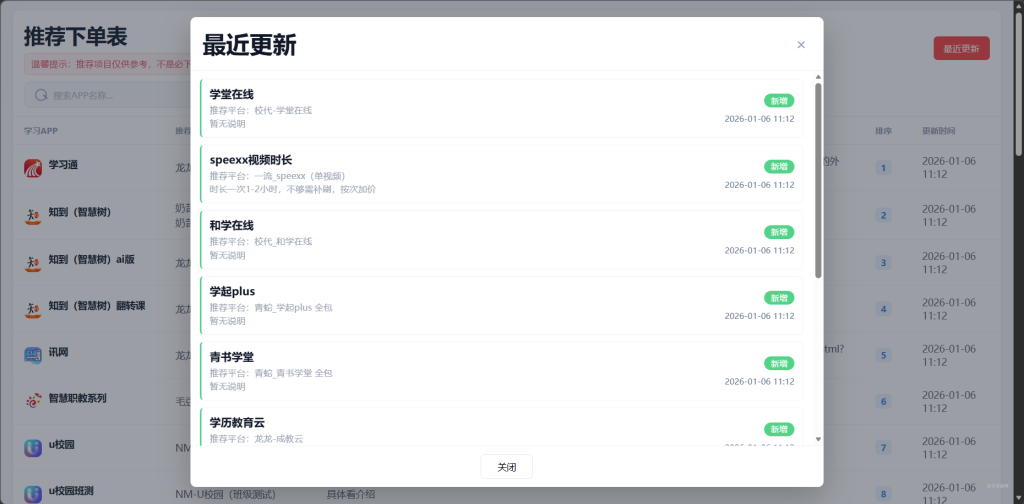Click the 知到（智慧树） app icon

click(x=33, y=215)
